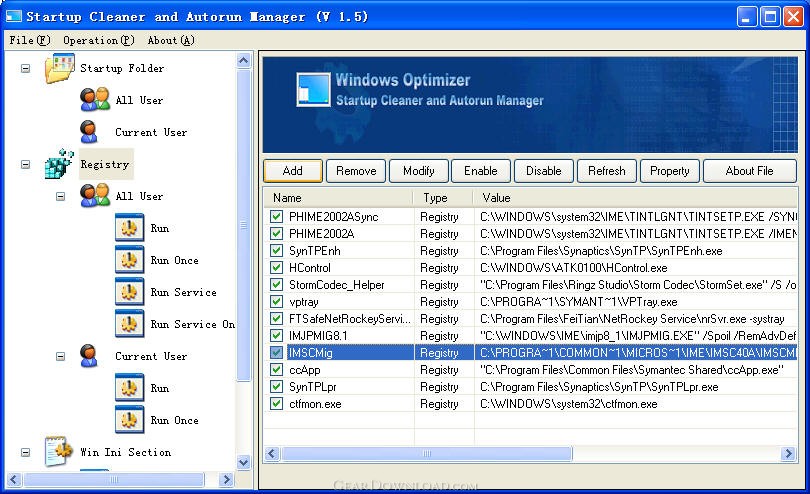Uncheck the PHIME2002A startup entry
810x494 pixels.
coord(276,234)
